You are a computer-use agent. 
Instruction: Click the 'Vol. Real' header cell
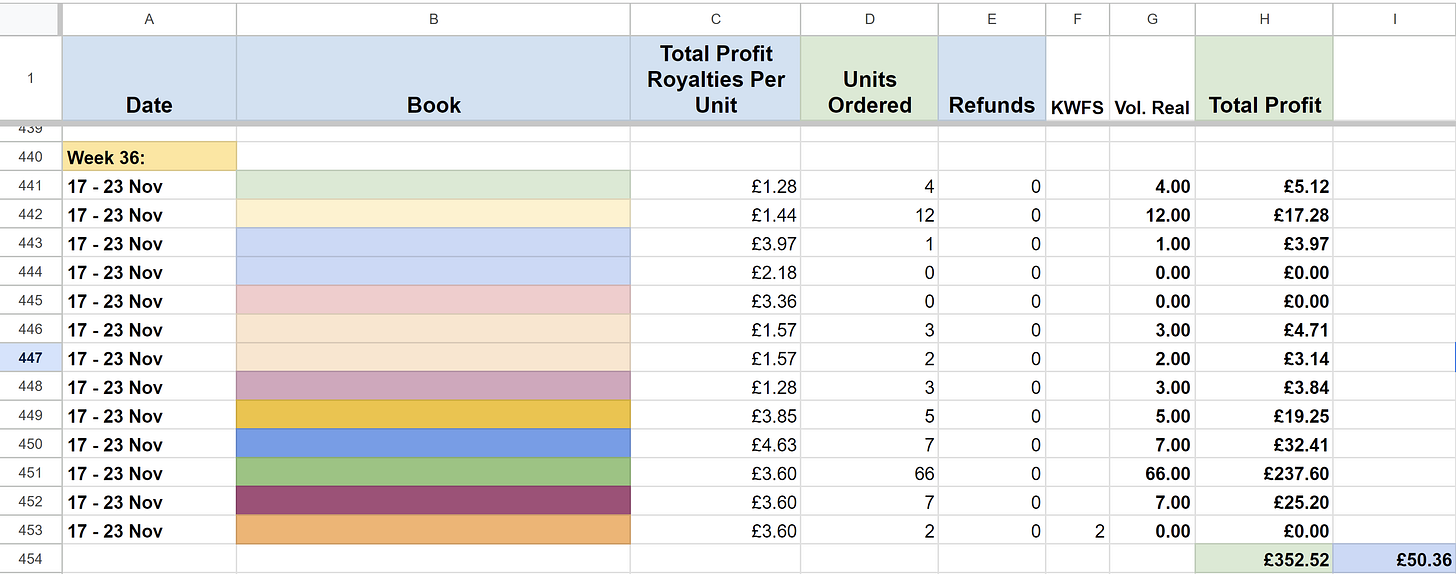1152,79
